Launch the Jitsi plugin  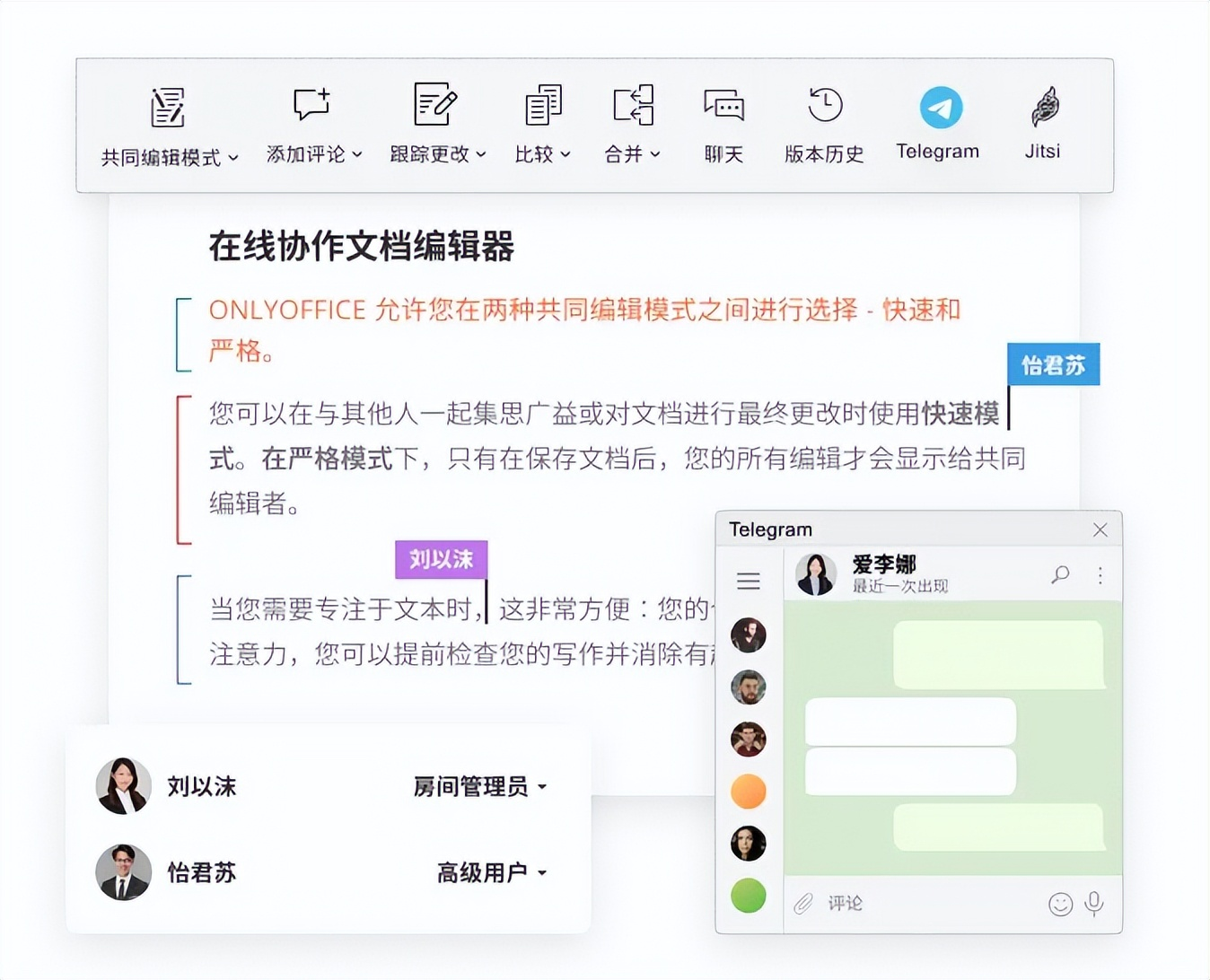click(x=1044, y=108)
